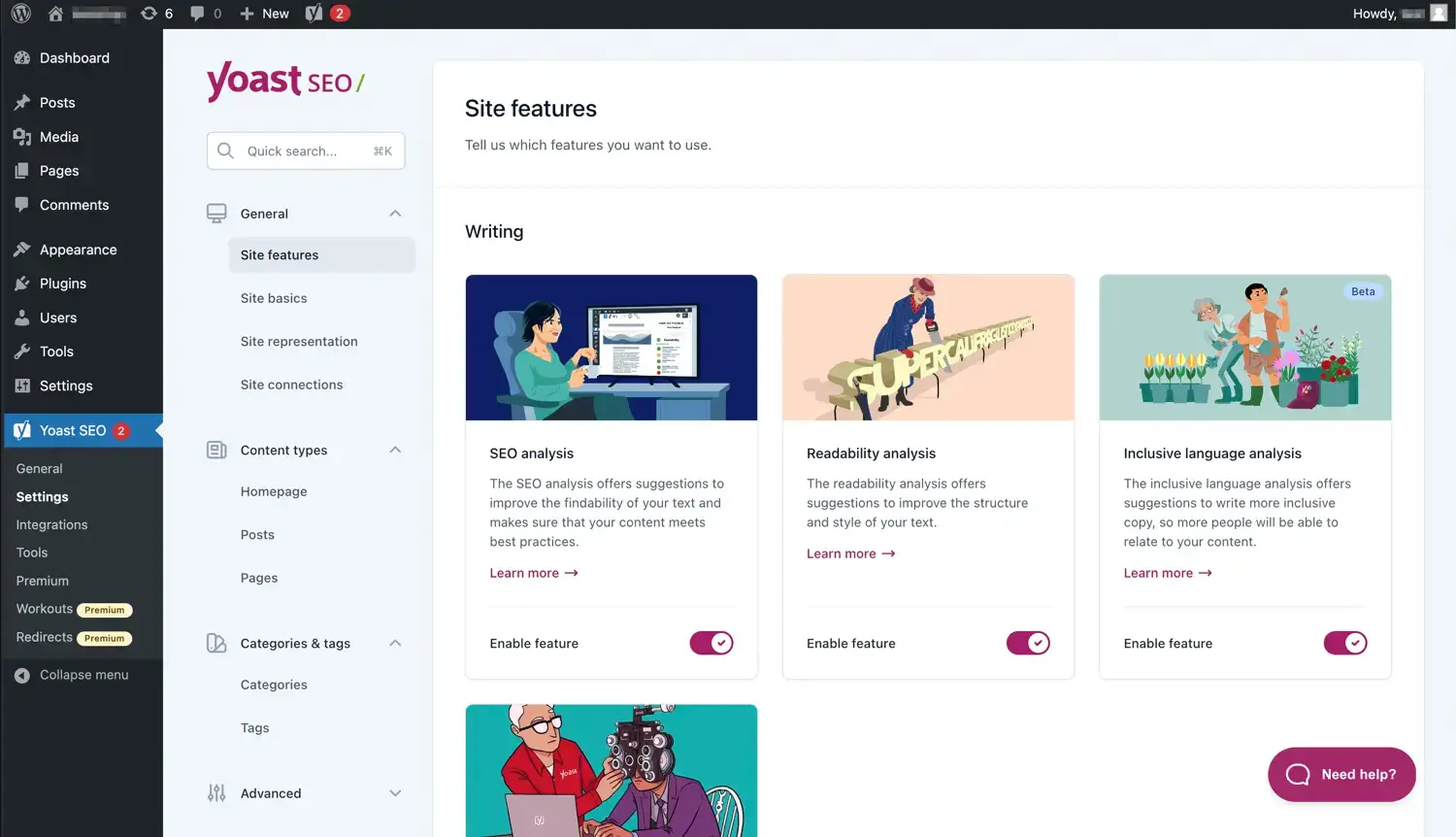
Task: Open the General section monitor icon
Action: [x=215, y=213]
